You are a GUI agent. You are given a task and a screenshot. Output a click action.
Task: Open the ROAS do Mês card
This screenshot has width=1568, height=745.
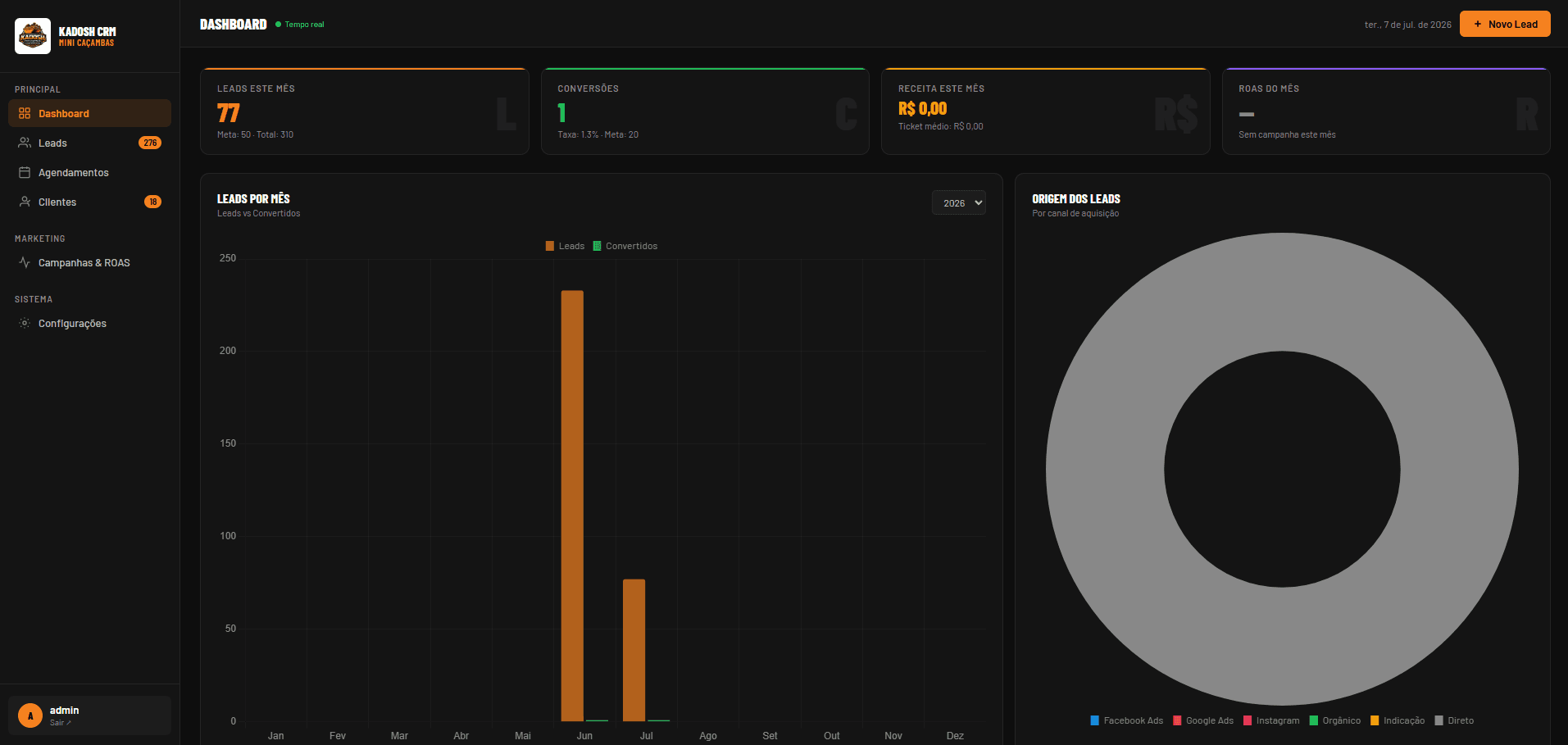coord(1386,111)
